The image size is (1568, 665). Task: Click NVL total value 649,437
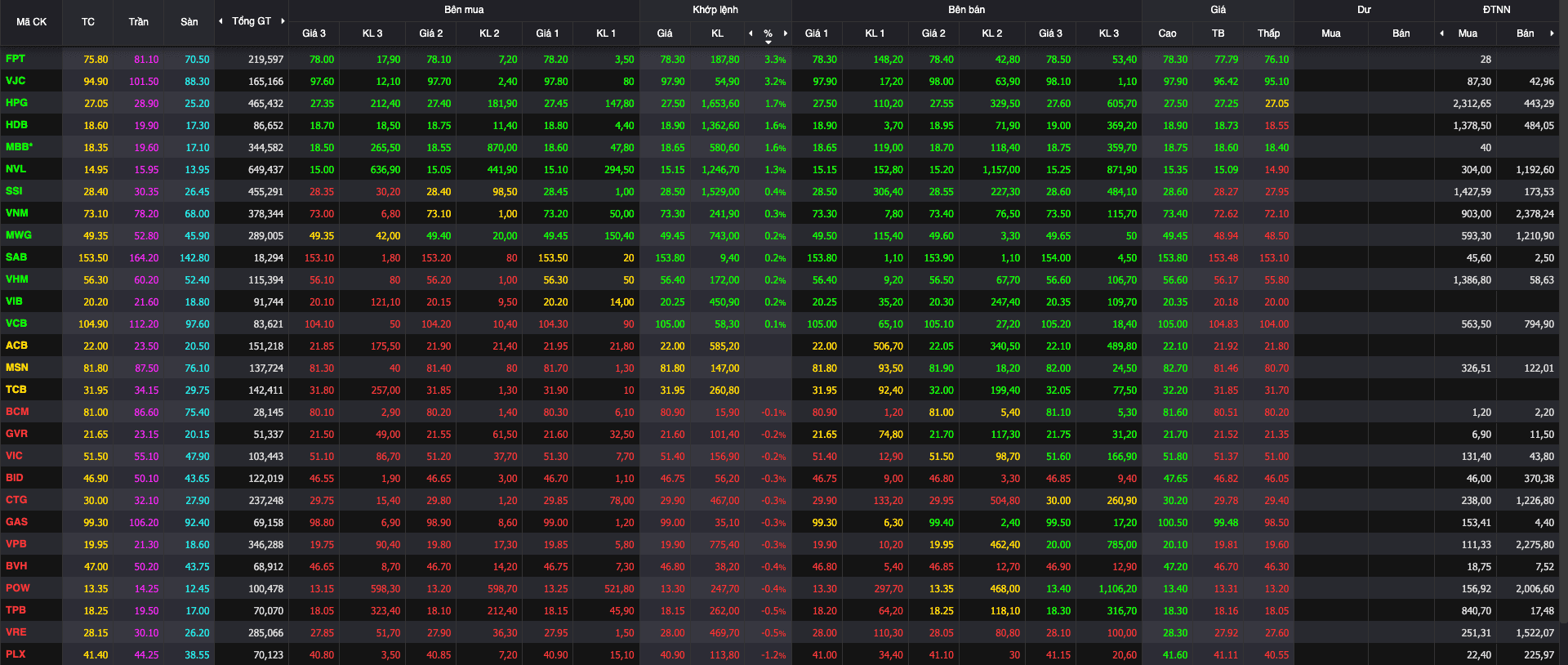(x=266, y=170)
